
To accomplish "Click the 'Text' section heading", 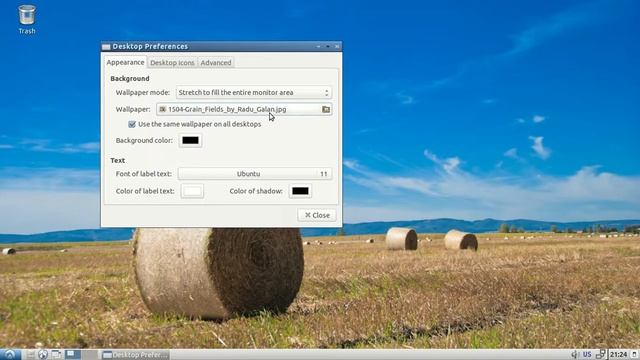I will point(118,160).
